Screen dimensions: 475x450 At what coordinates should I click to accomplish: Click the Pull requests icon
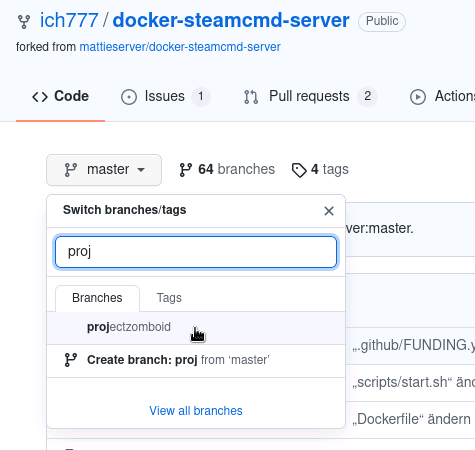click(x=251, y=97)
